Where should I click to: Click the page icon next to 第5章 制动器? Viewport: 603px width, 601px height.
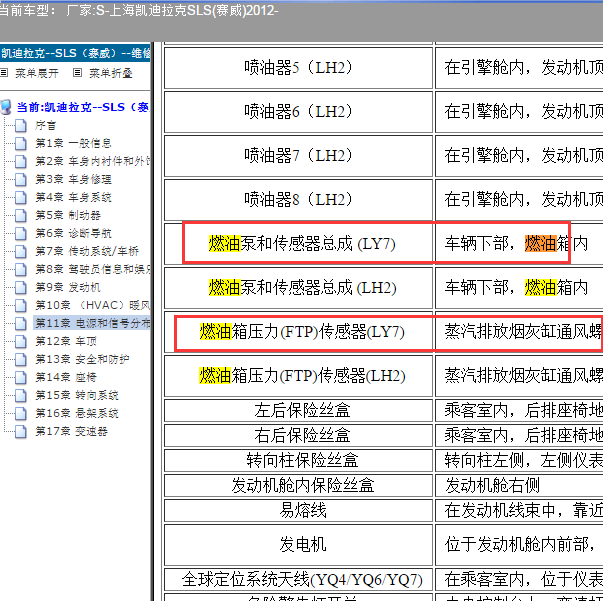[21, 215]
